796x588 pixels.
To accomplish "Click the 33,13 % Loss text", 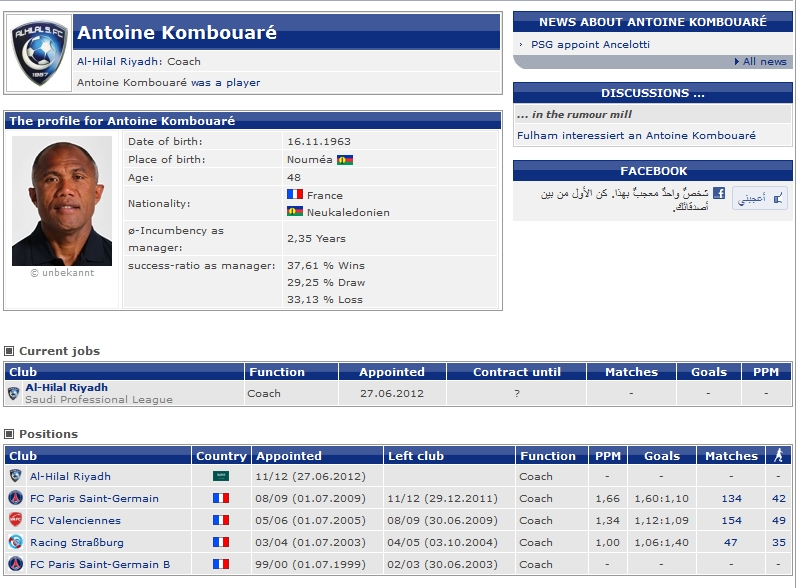I will pos(325,300).
